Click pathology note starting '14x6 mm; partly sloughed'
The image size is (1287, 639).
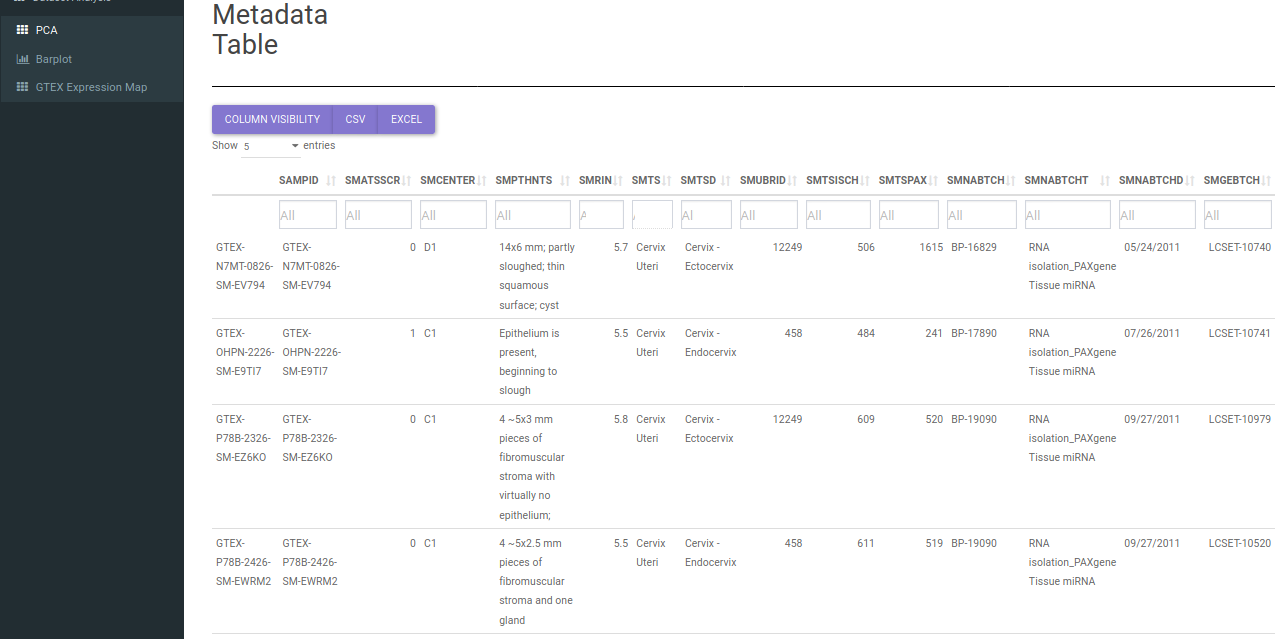coord(537,276)
